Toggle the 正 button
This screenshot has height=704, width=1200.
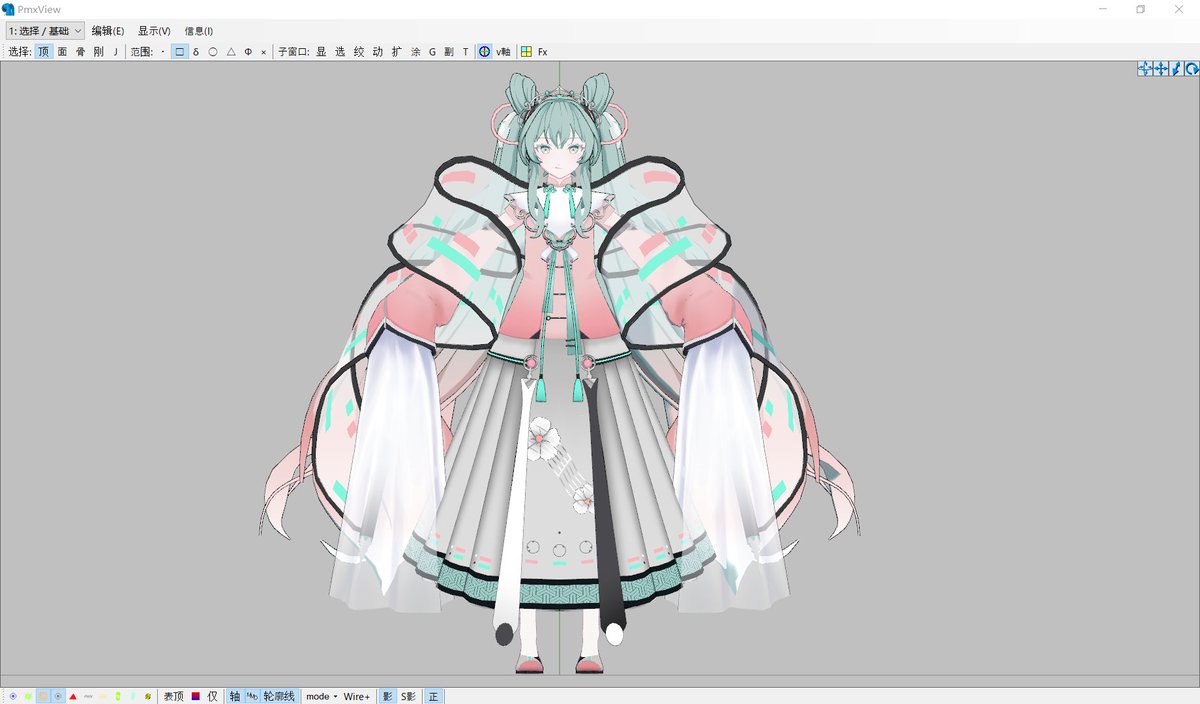tap(433, 696)
